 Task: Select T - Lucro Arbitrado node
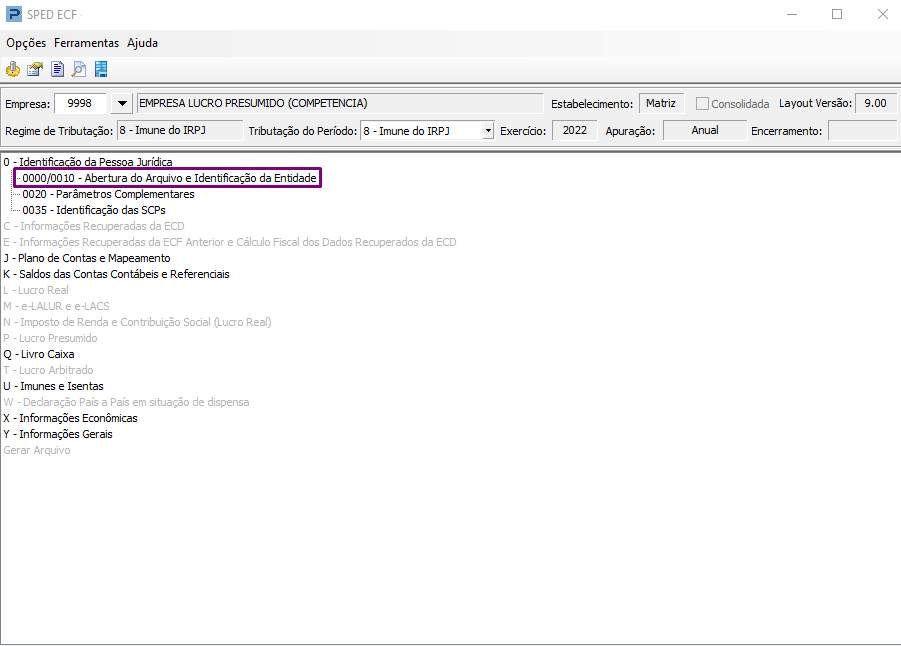pos(48,371)
